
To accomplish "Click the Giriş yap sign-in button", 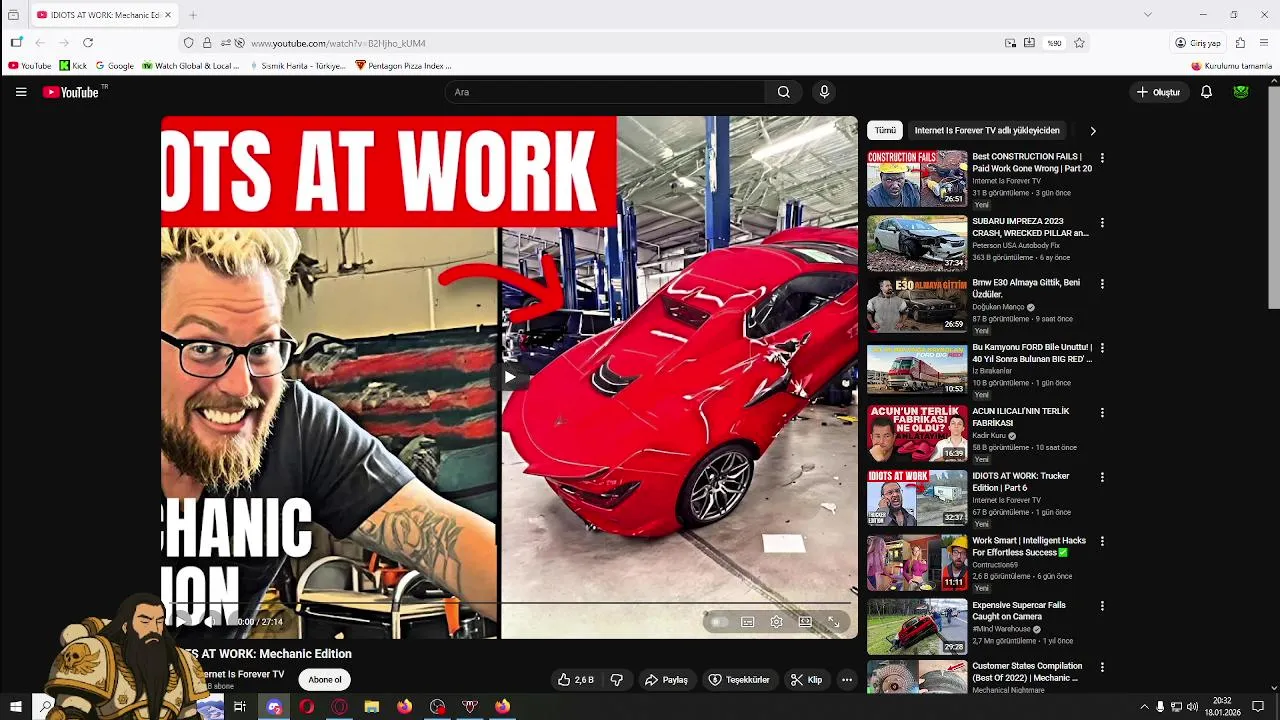I will pos(1198,43).
